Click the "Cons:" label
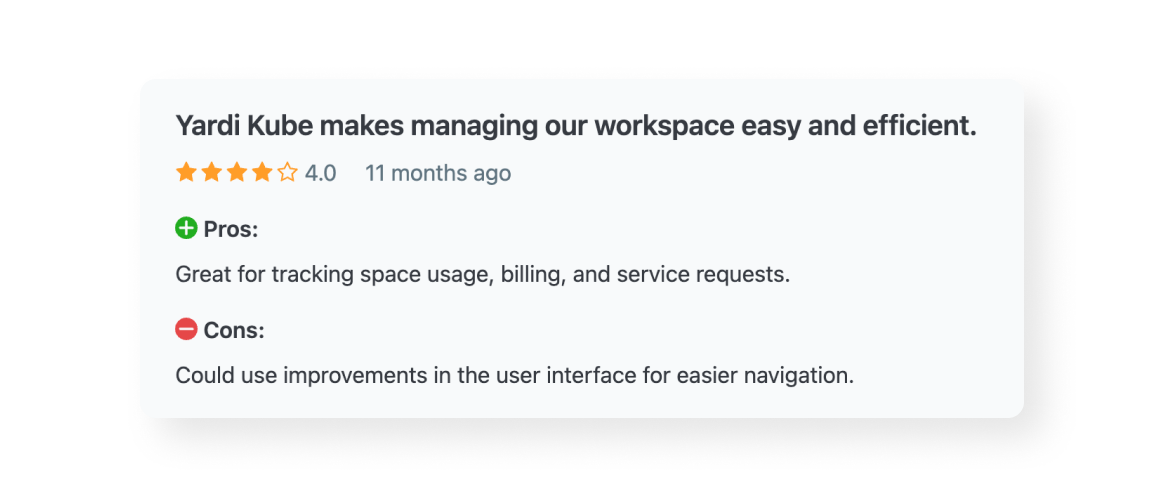The width and height of the screenshot is (1164, 497). tap(234, 330)
